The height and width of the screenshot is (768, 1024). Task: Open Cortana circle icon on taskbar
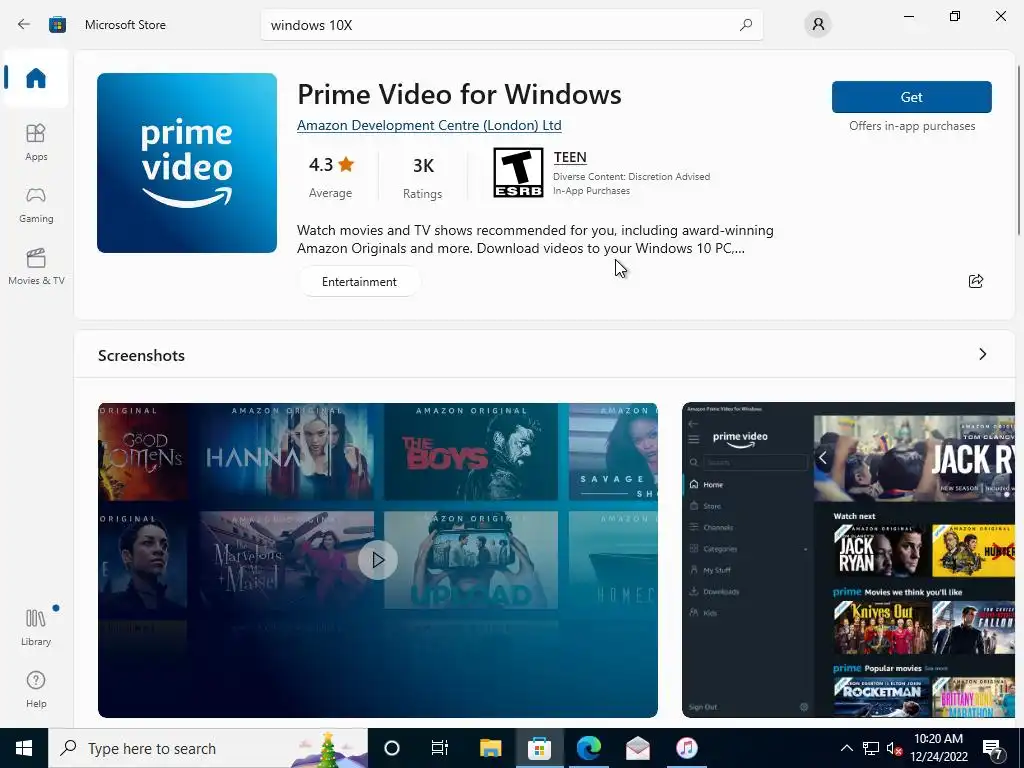click(x=391, y=748)
